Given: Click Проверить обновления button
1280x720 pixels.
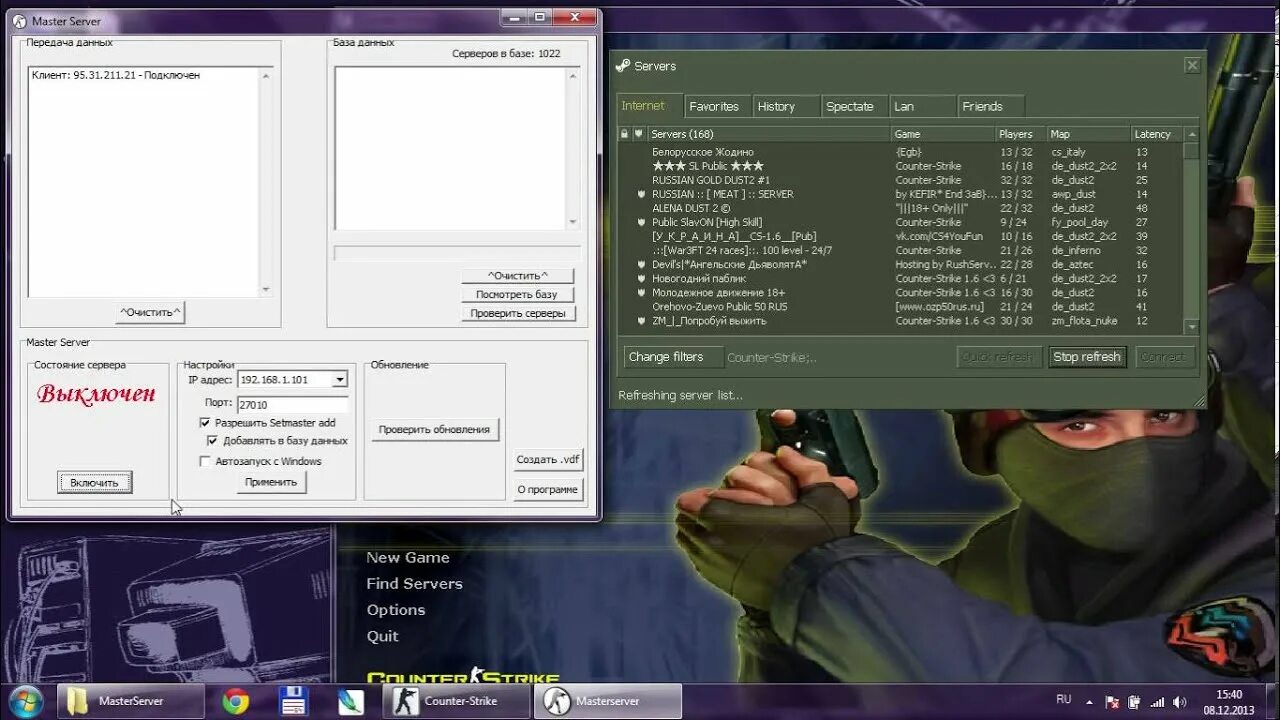Looking at the screenshot, I should (x=434, y=429).
